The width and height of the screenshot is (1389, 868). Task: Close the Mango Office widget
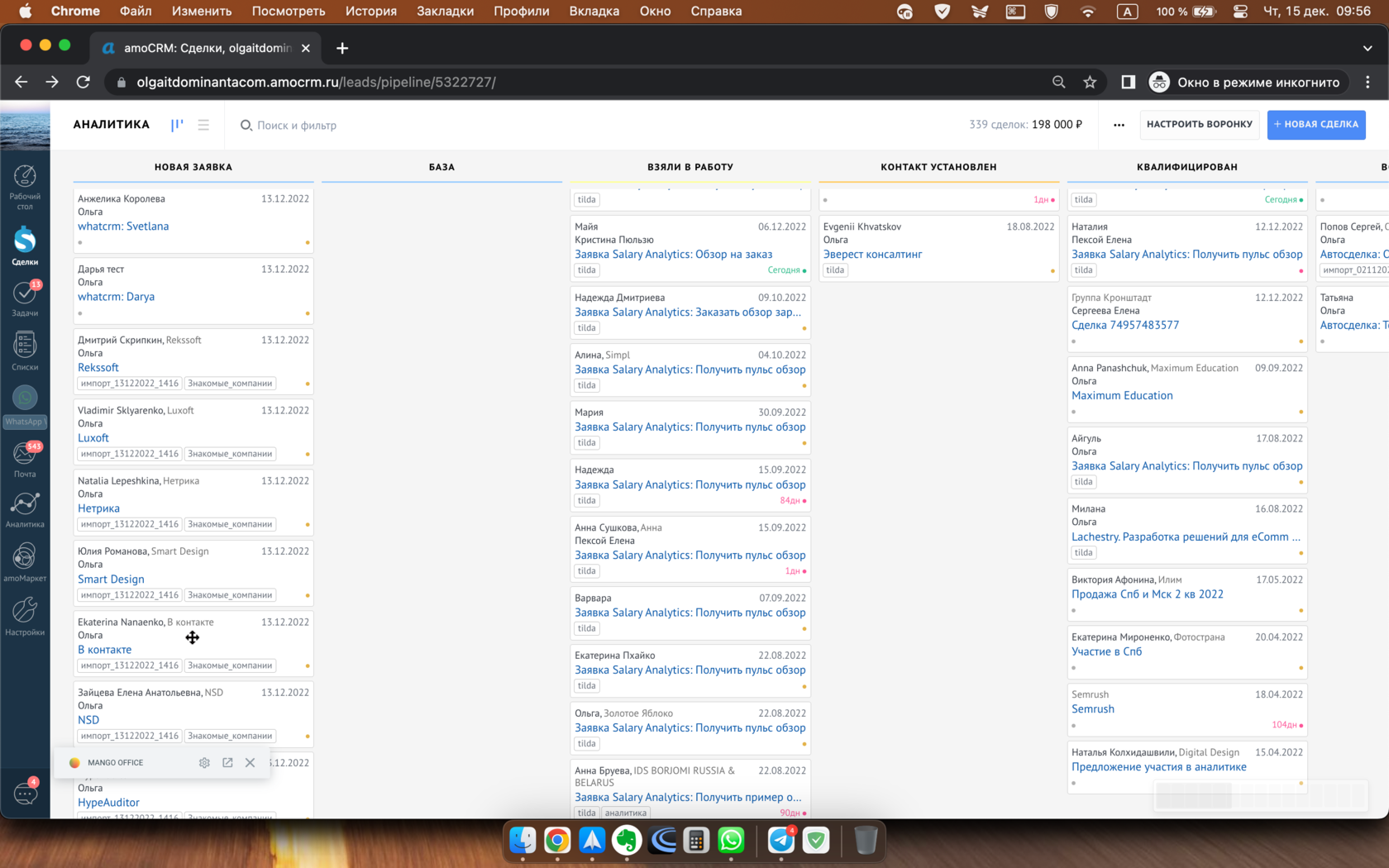coord(250,763)
